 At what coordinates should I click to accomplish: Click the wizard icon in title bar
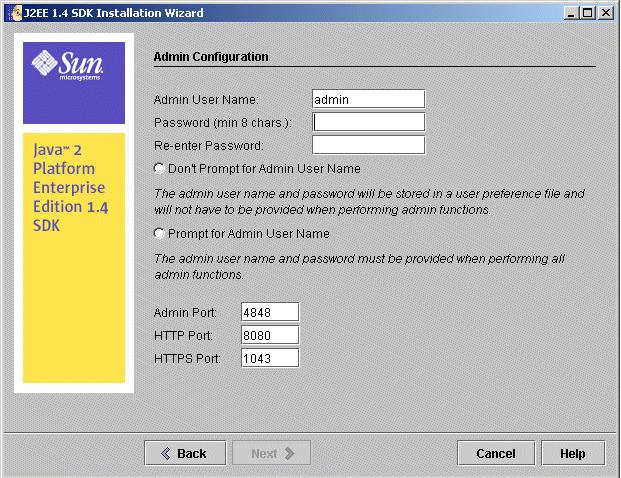click(x=15, y=13)
